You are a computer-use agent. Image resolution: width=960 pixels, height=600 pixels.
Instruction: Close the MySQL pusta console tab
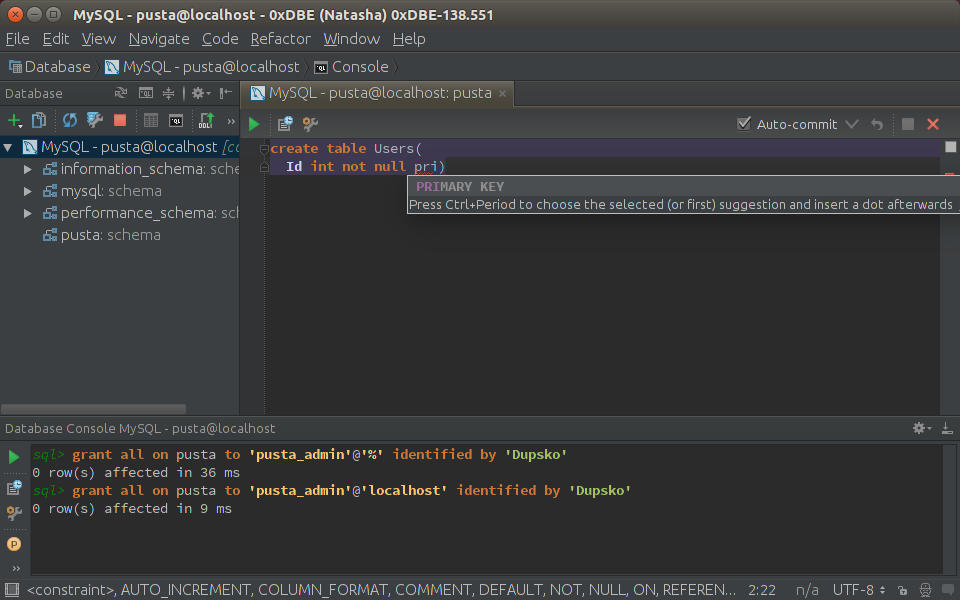point(503,93)
